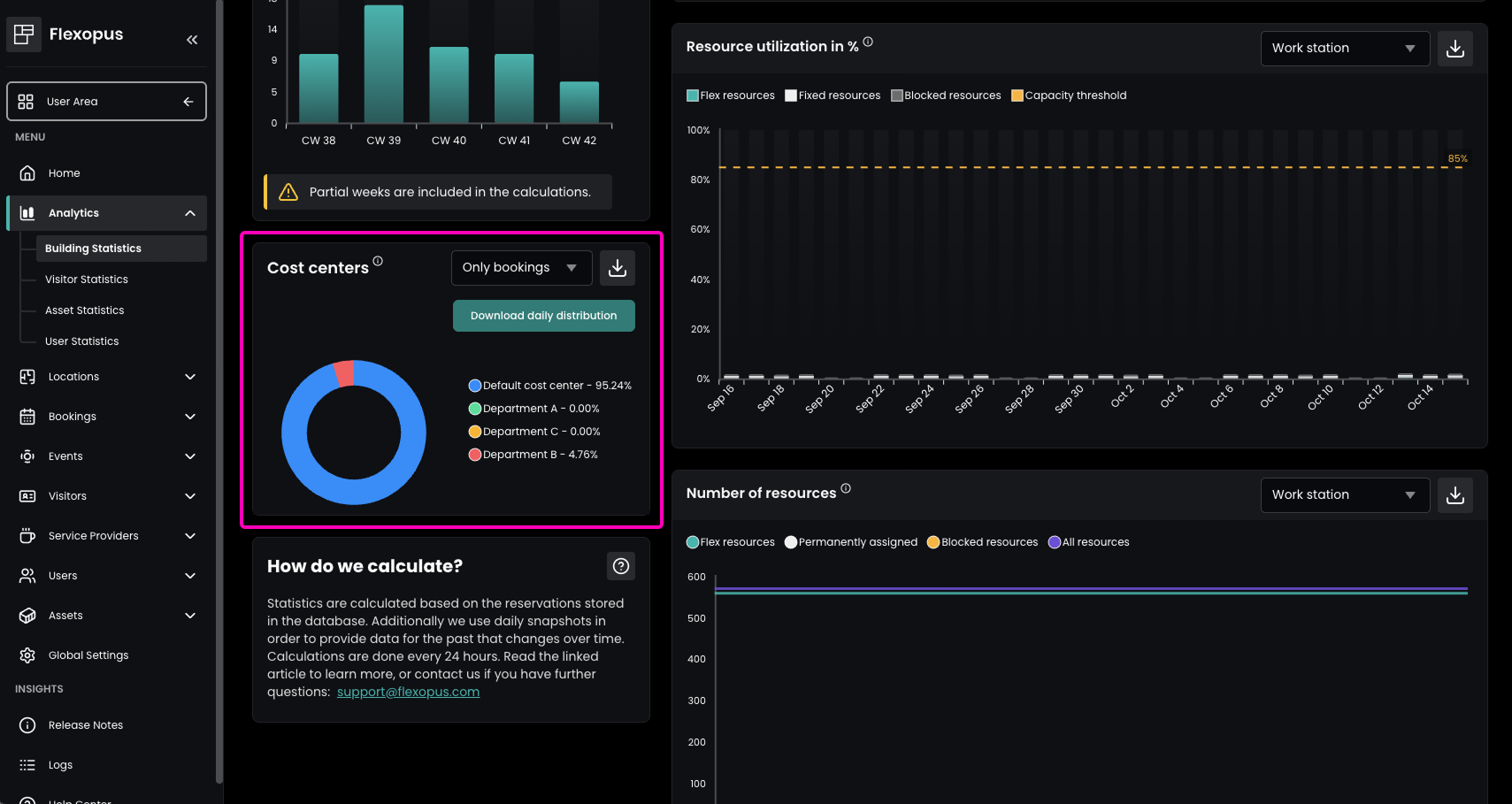Open Visitor Statistics page
1512x804 pixels.
[87, 279]
